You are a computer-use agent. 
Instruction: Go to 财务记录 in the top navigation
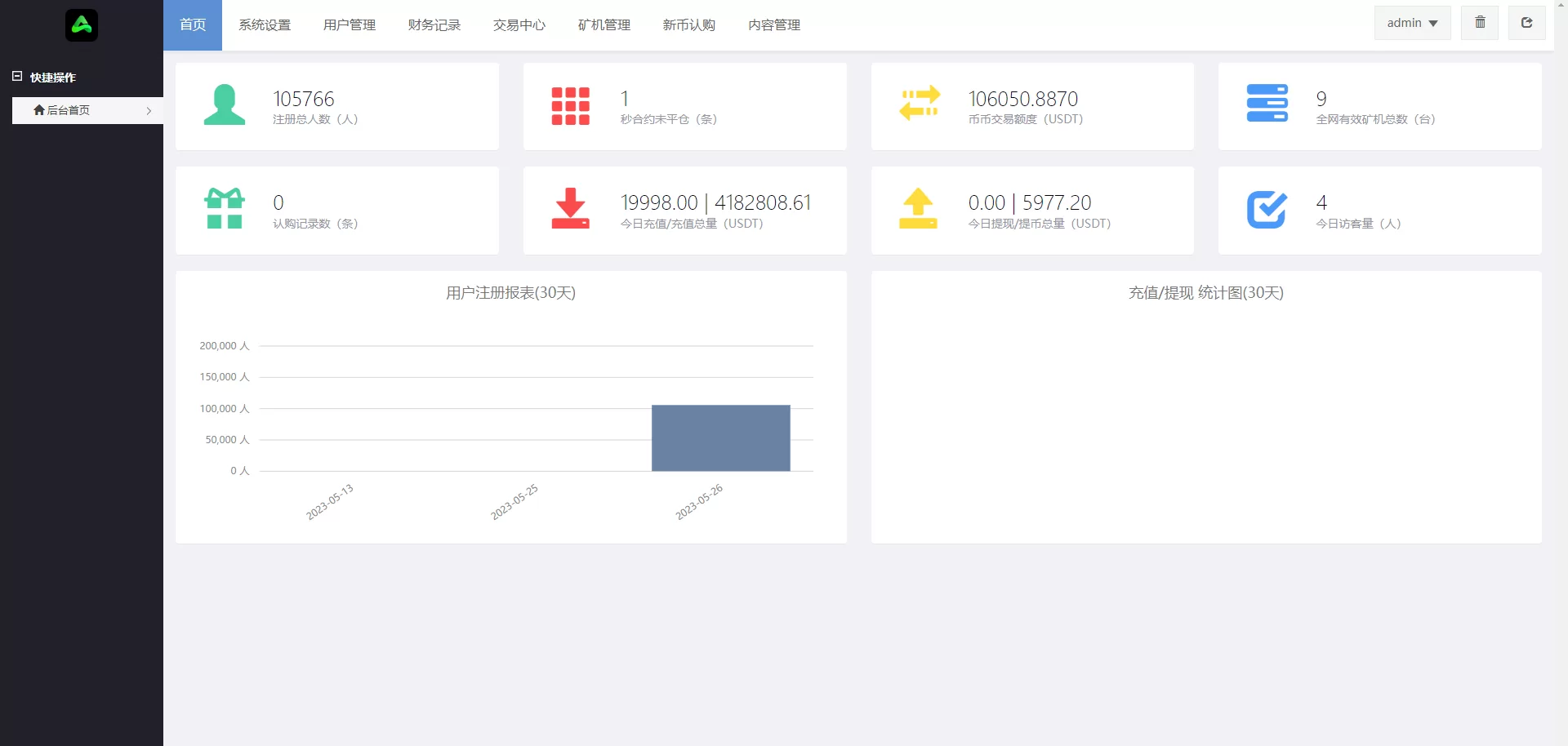click(x=434, y=25)
